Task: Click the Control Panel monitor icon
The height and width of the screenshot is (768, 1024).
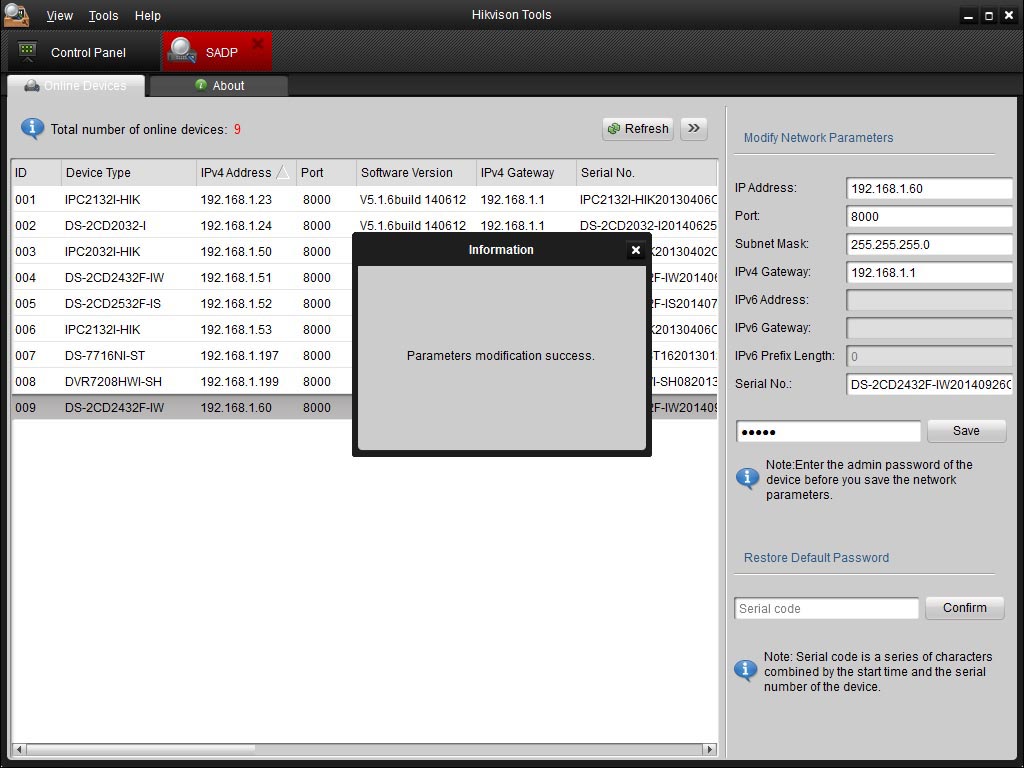Action: click(27, 52)
